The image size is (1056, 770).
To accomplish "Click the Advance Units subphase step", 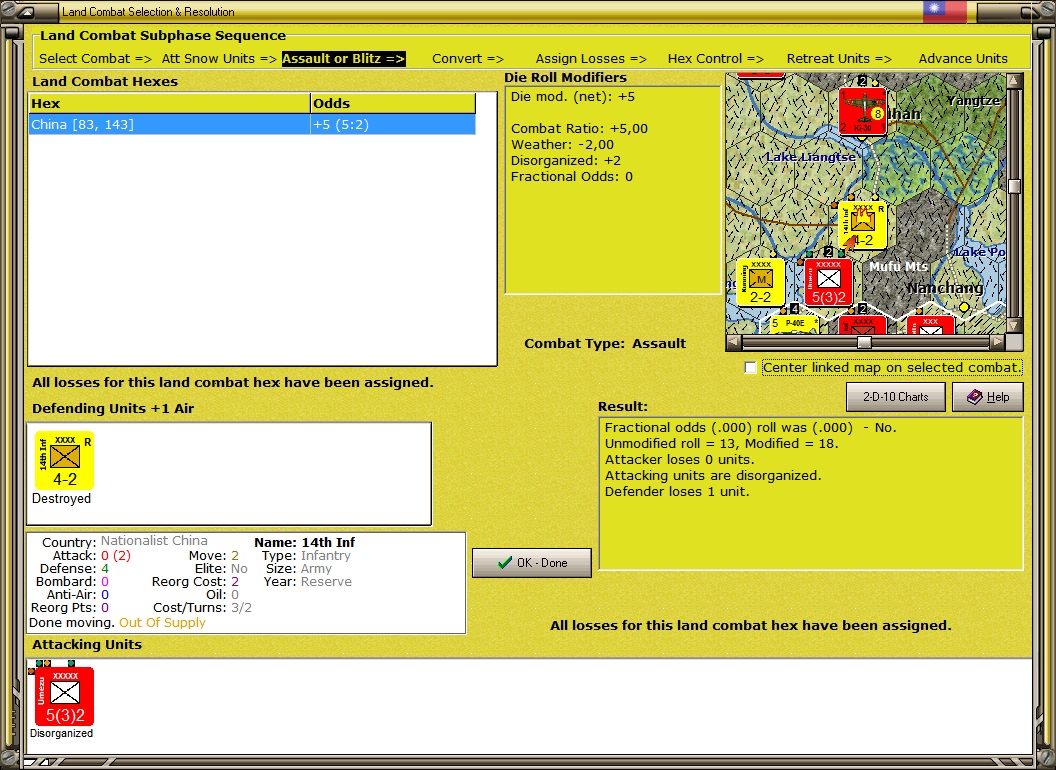I will point(963,59).
